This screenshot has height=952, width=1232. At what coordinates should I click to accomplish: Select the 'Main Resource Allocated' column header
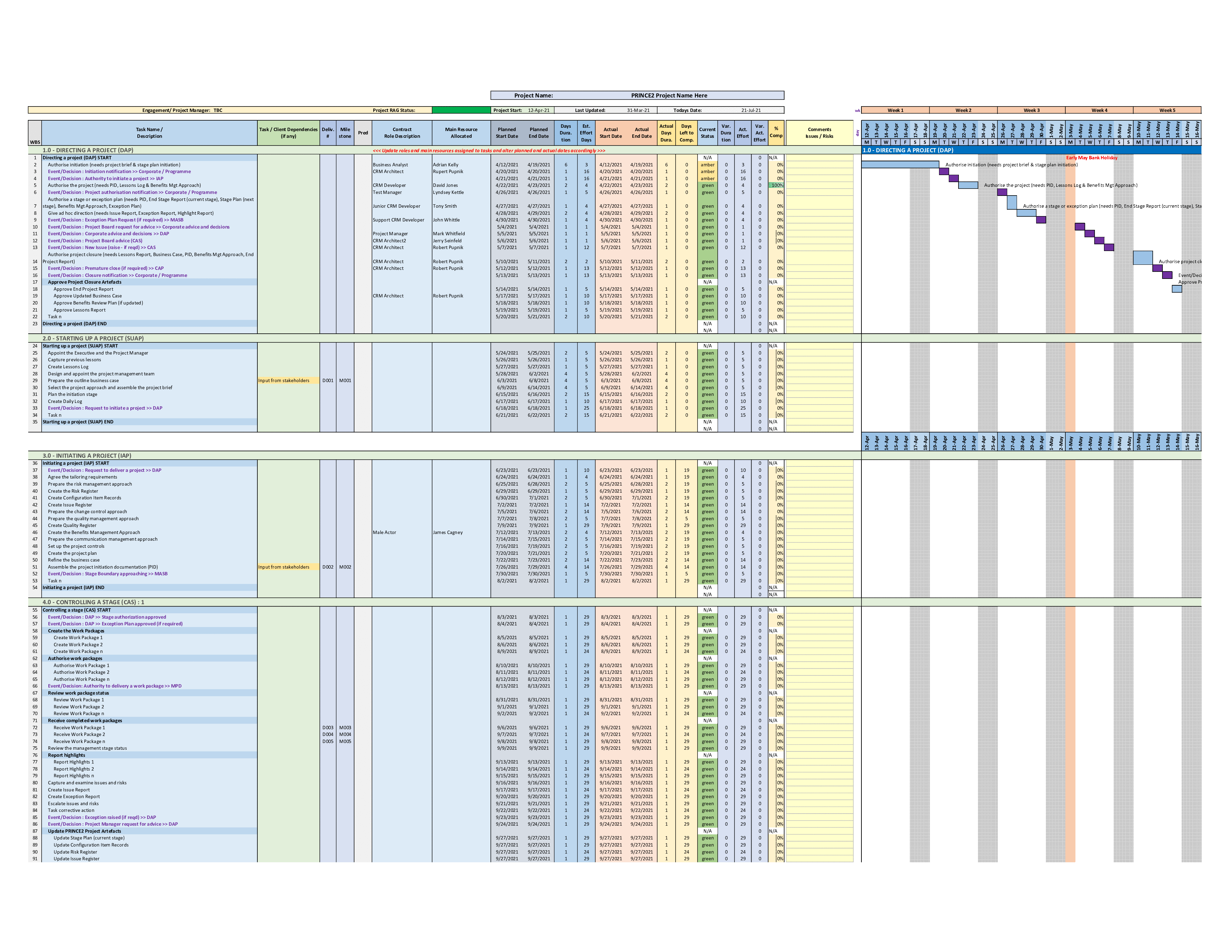coord(461,133)
